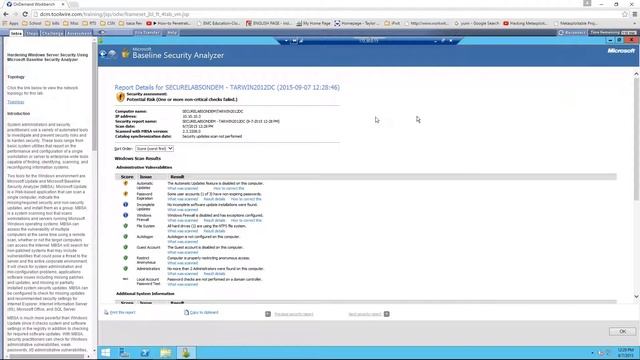This screenshot has width=640, height=360.
Task: Click Result details for Administrators
Action: pyautogui.click(x=214, y=274)
